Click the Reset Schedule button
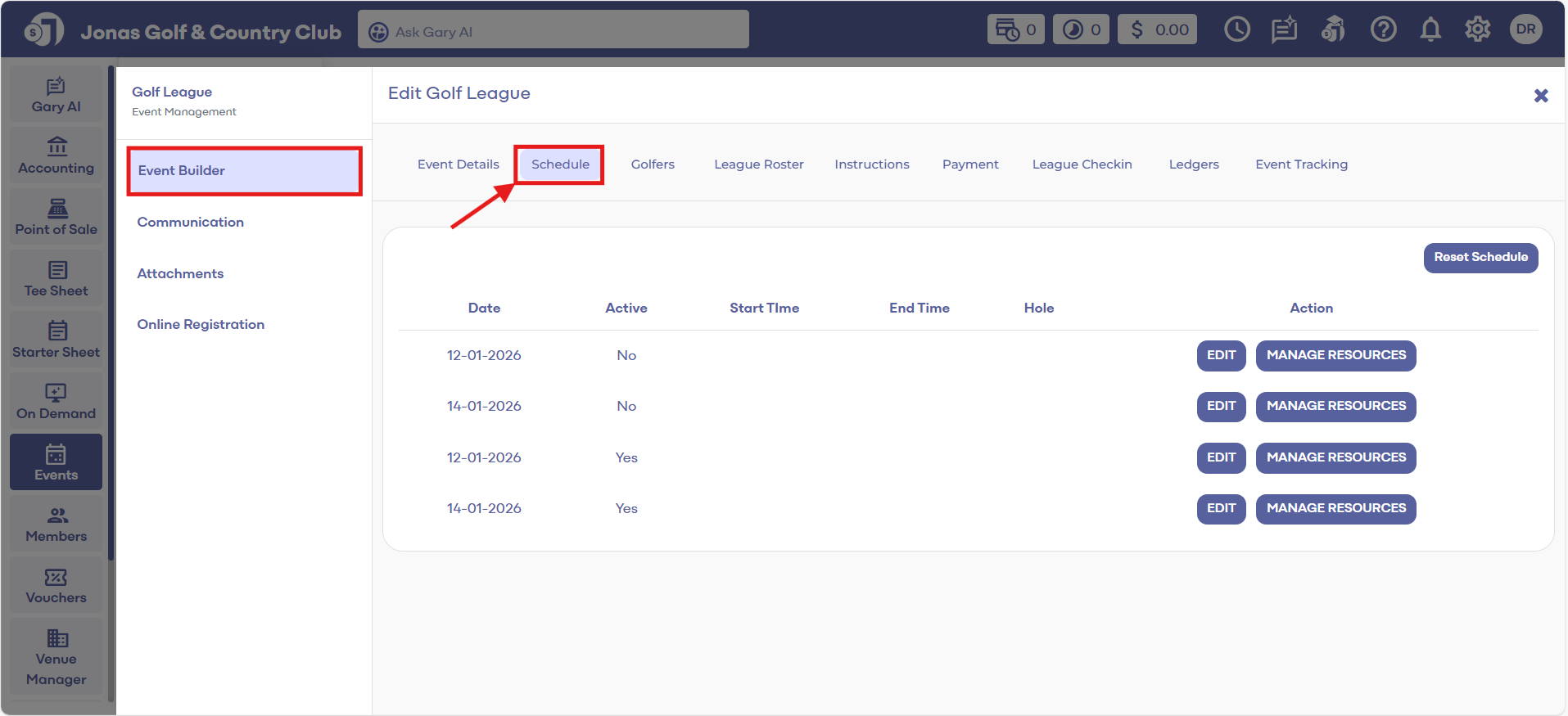Viewport: 1568px width, 716px height. 1480,258
